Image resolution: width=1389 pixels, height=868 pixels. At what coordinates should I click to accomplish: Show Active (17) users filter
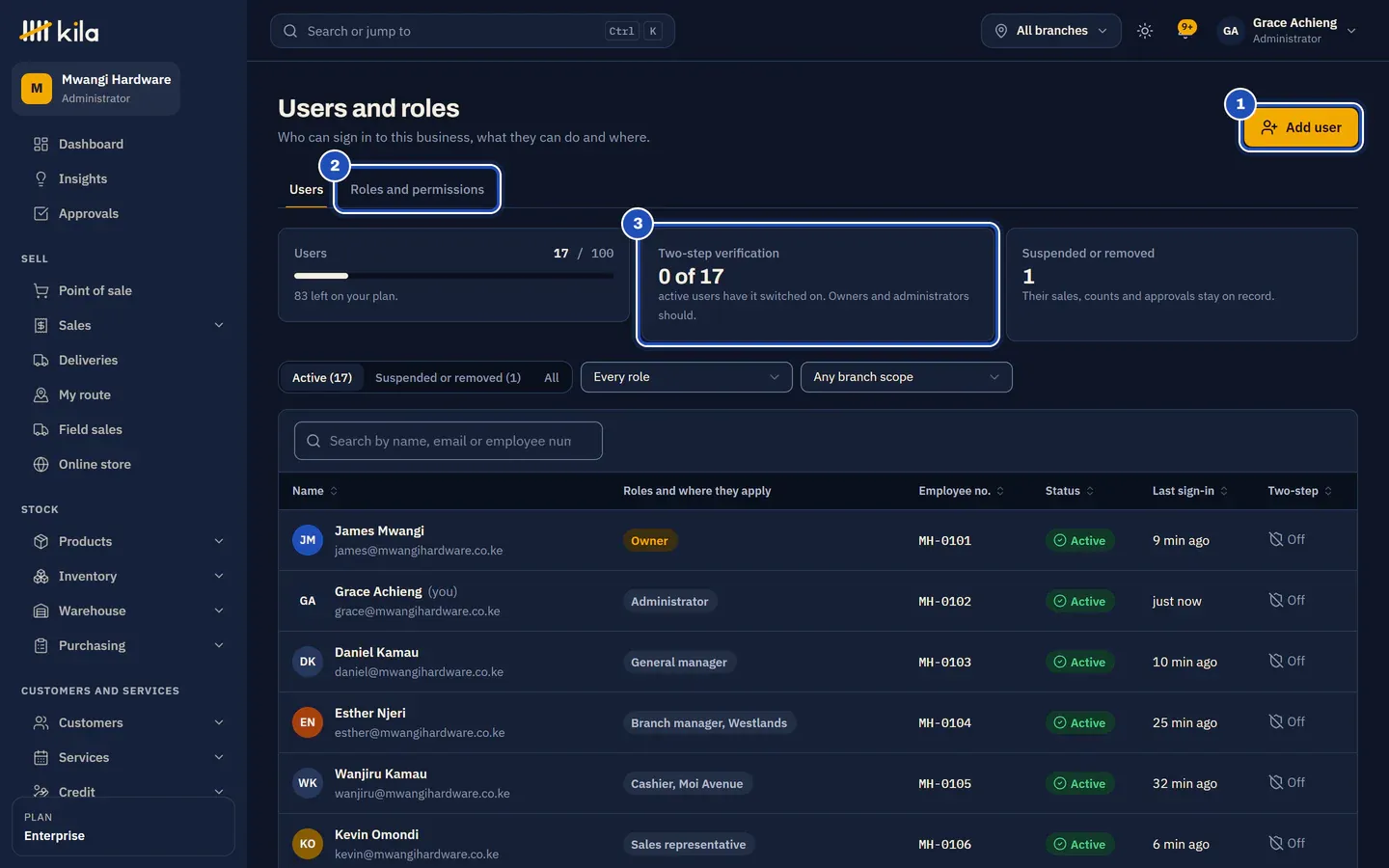[322, 378]
